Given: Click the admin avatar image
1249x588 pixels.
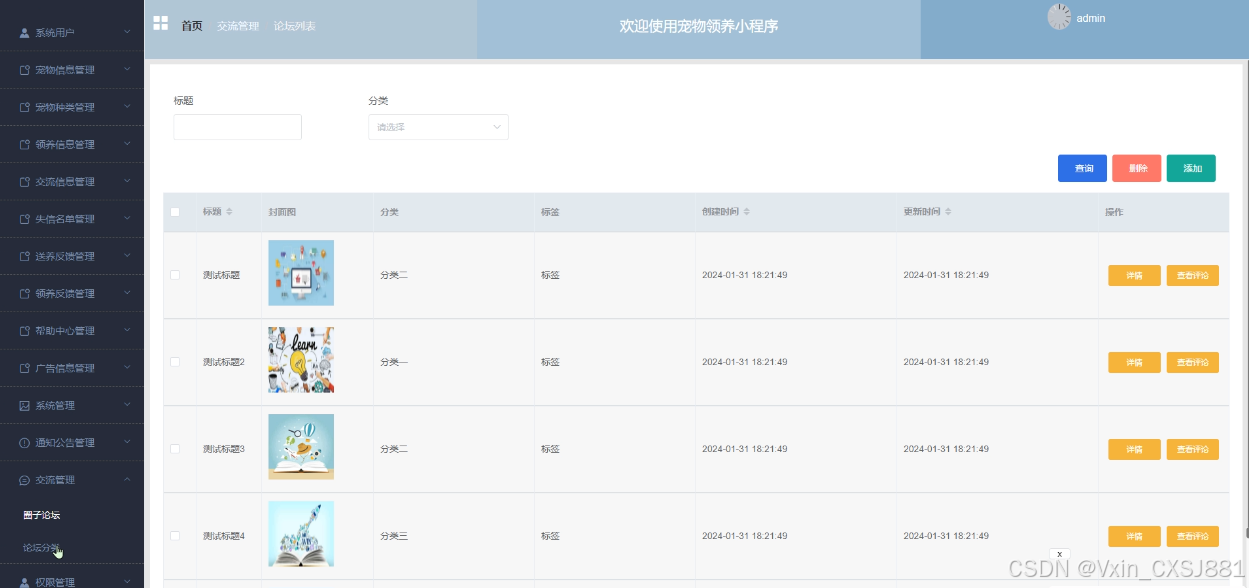Looking at the screenshot, I should click(x=1059, y=17).
